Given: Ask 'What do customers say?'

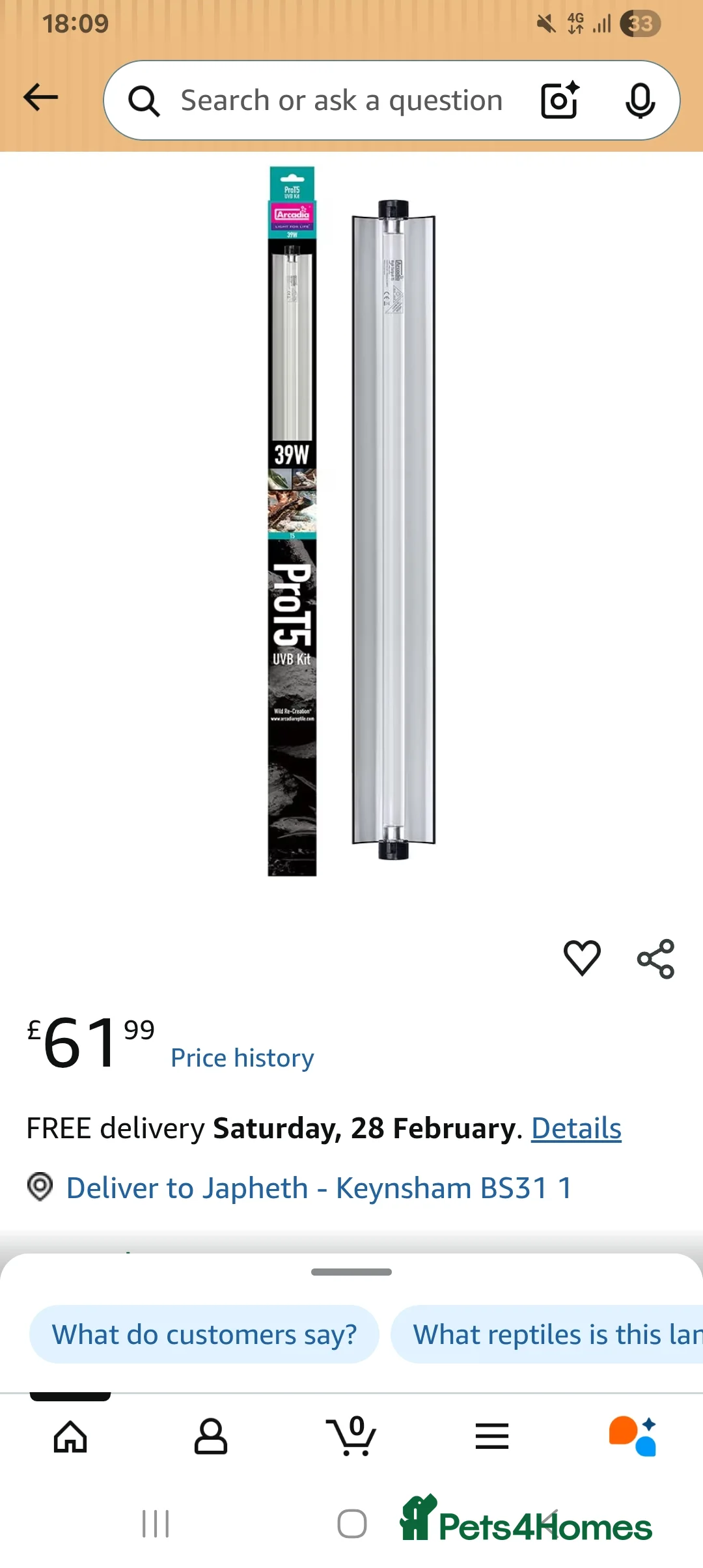Looking at the screenshot, I should [x=204, y=1334].
